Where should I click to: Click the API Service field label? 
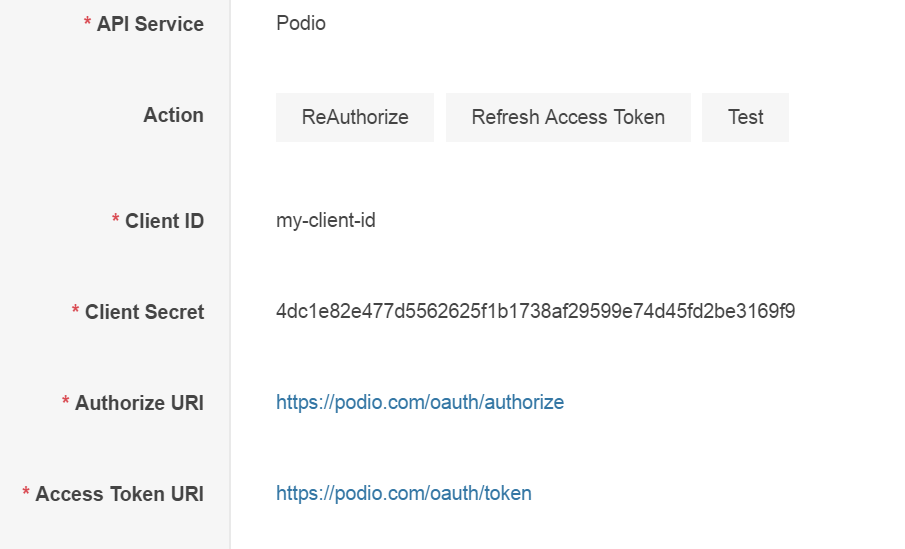[x=150, y=24]
